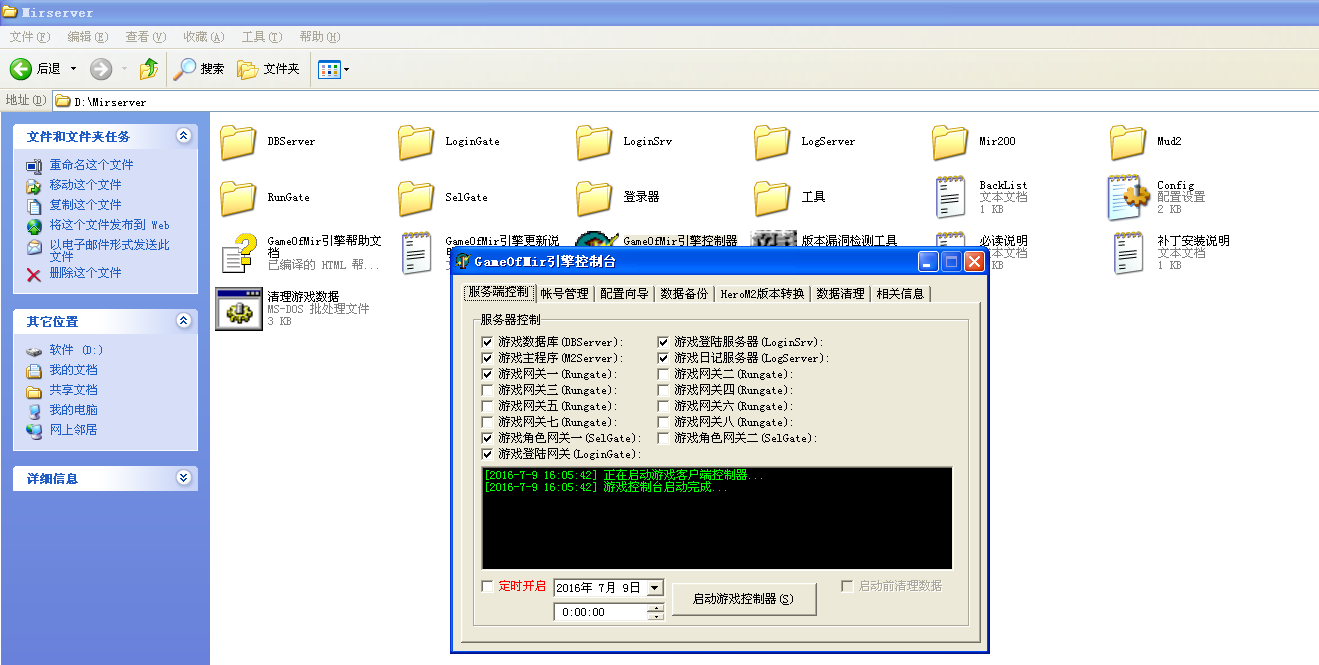This screenshot has height=665, width=1319.
Task: Expand the 详细信息 panel
Action: pyautogui.click(x=183, y=478)
